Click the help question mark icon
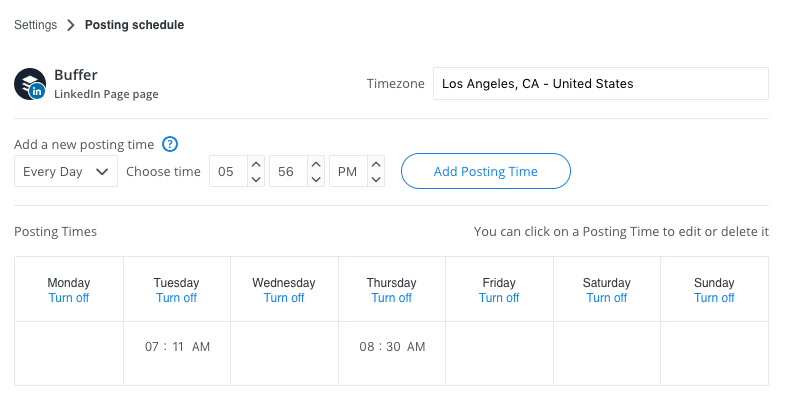Viewport: 785px width, 401px height. [x=170, y=145]
